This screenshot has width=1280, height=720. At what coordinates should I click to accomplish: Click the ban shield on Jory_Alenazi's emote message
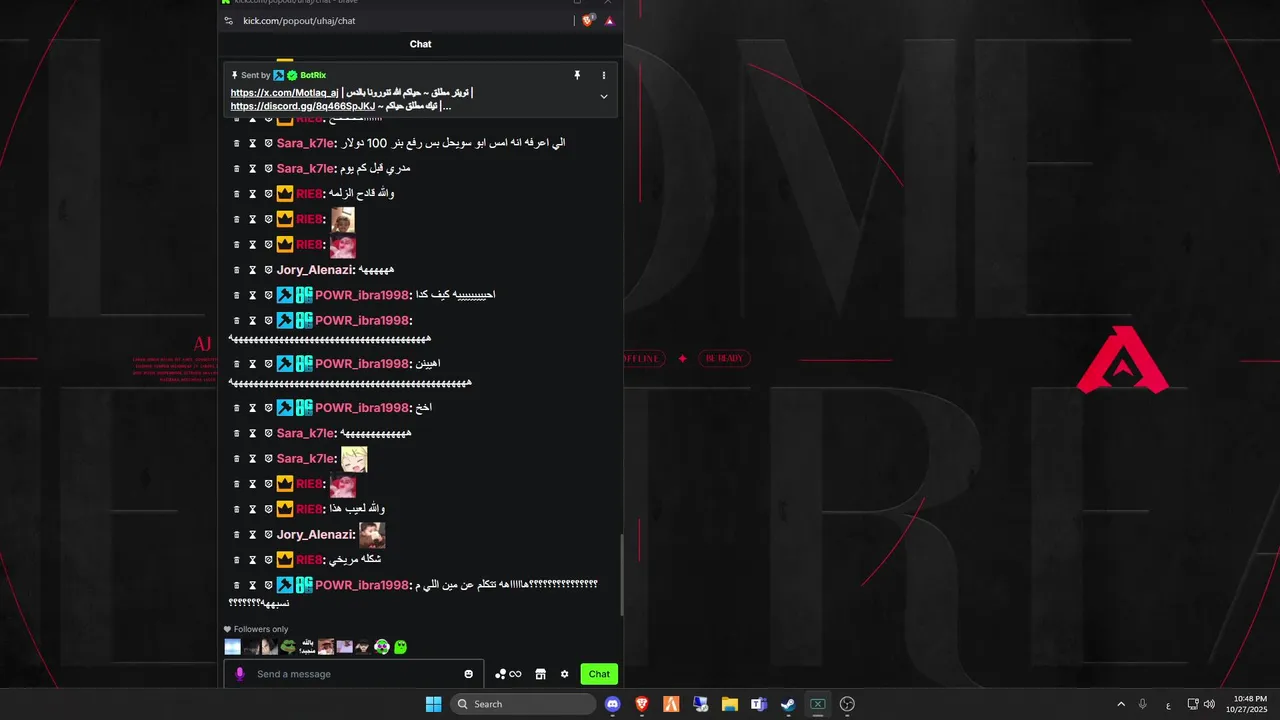coord(268,535)
